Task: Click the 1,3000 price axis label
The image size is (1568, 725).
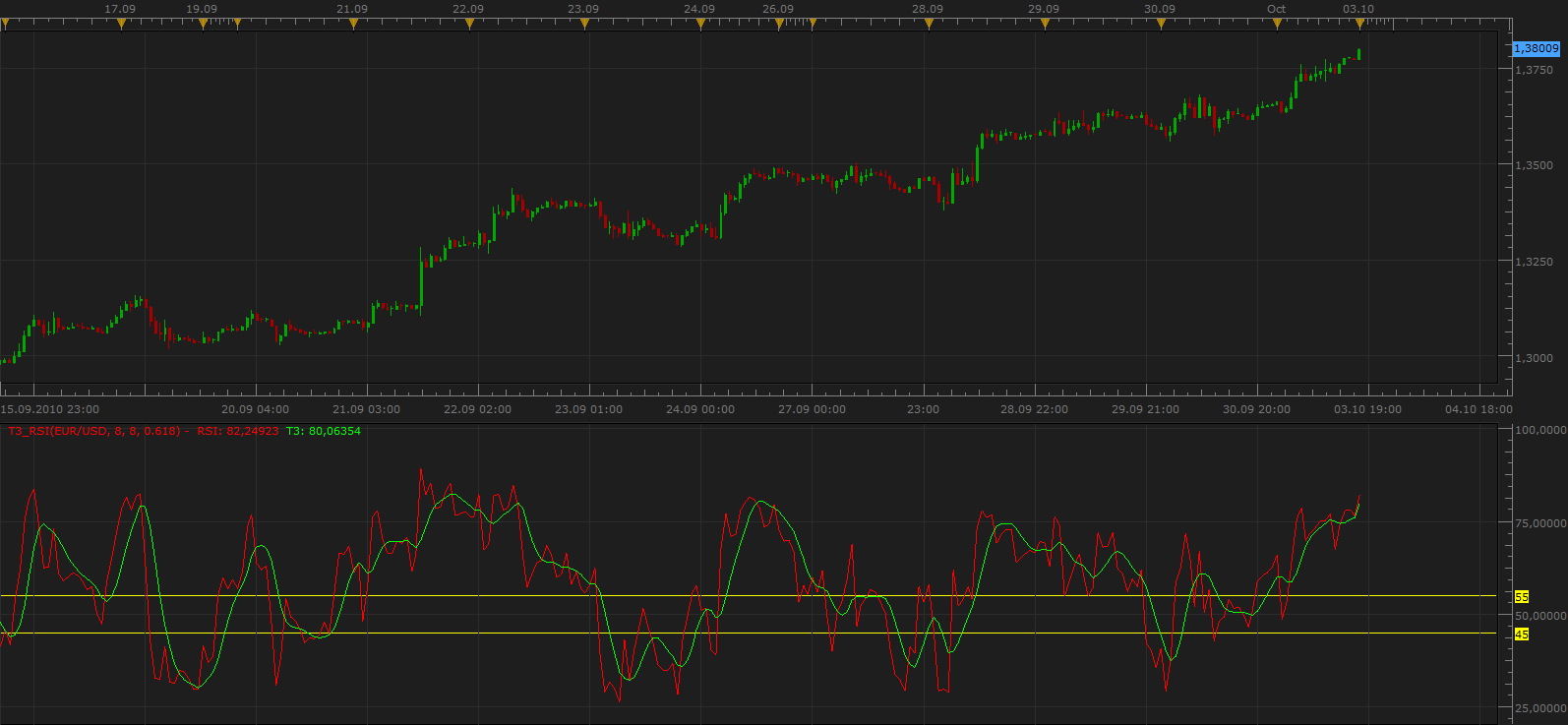Action: click(x=1535, y=358)
